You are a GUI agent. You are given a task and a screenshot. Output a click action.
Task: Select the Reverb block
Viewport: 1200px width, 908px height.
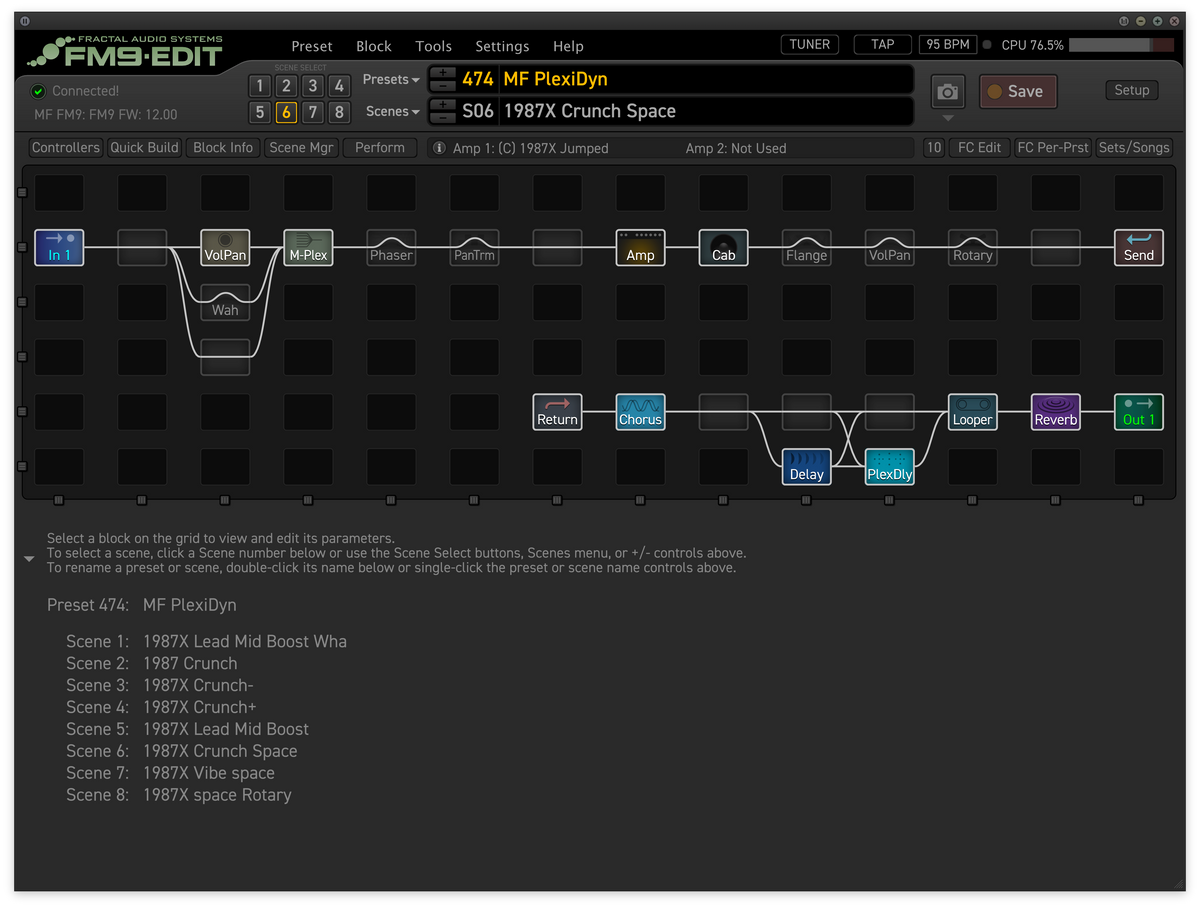1056,412
